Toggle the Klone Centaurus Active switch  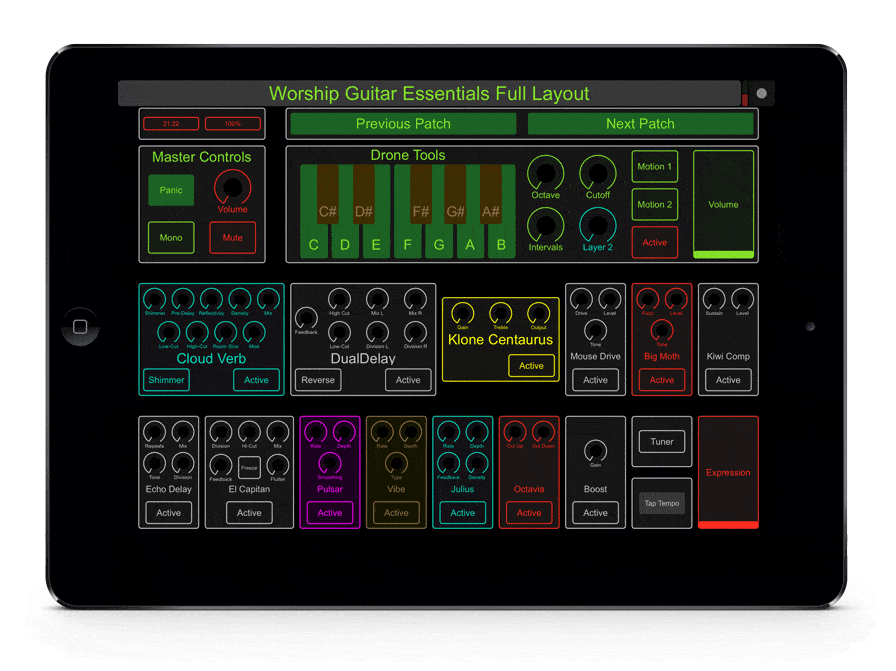click(531, 366)
